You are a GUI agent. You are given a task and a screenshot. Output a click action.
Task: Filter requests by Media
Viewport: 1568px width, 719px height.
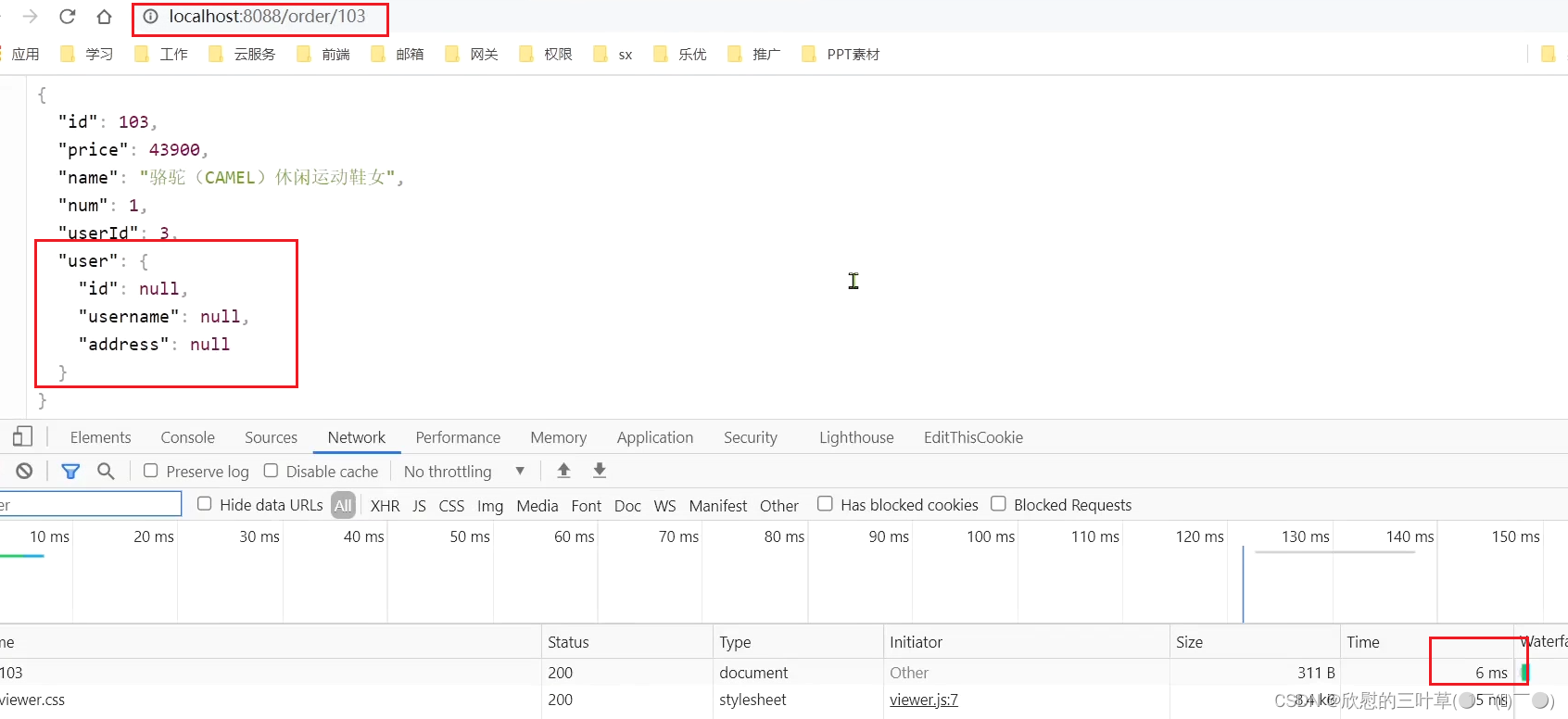(537, 506)
